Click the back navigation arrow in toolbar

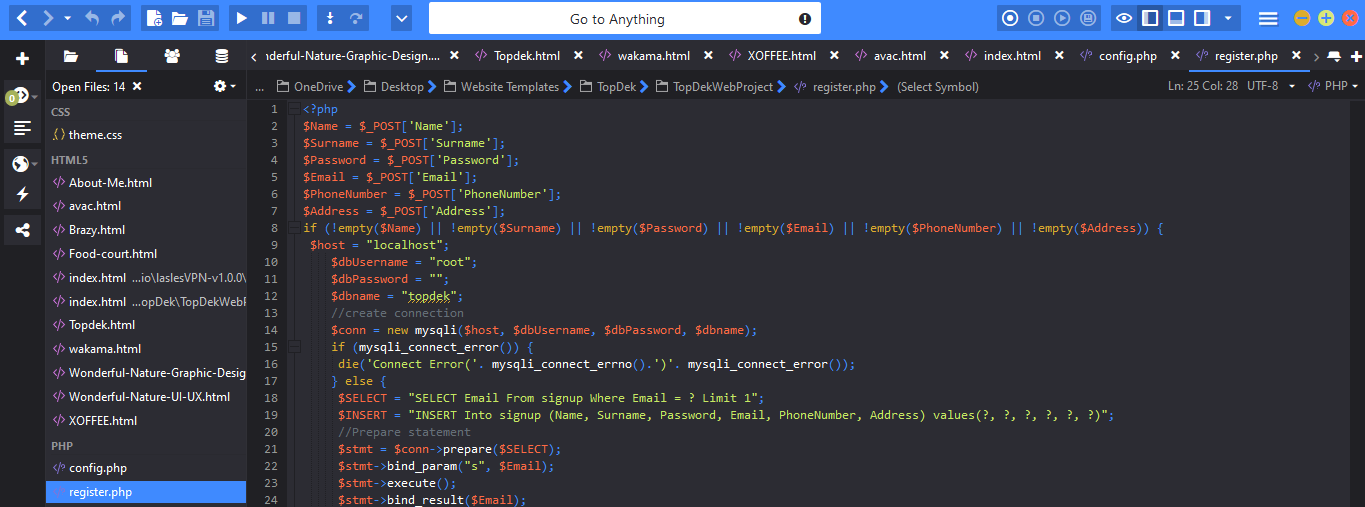tap(21, 18)
